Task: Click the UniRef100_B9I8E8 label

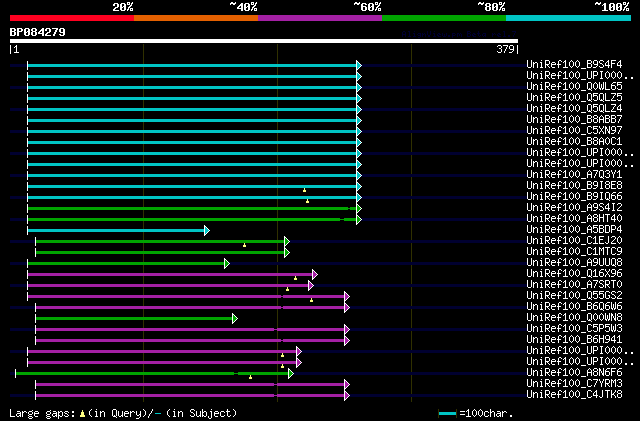Action: pos(574,186)
